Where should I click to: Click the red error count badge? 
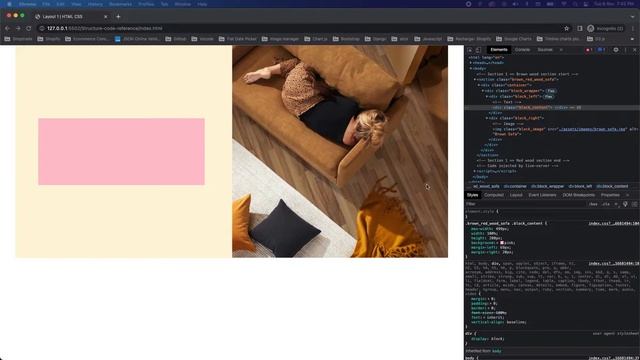point(589,50)
